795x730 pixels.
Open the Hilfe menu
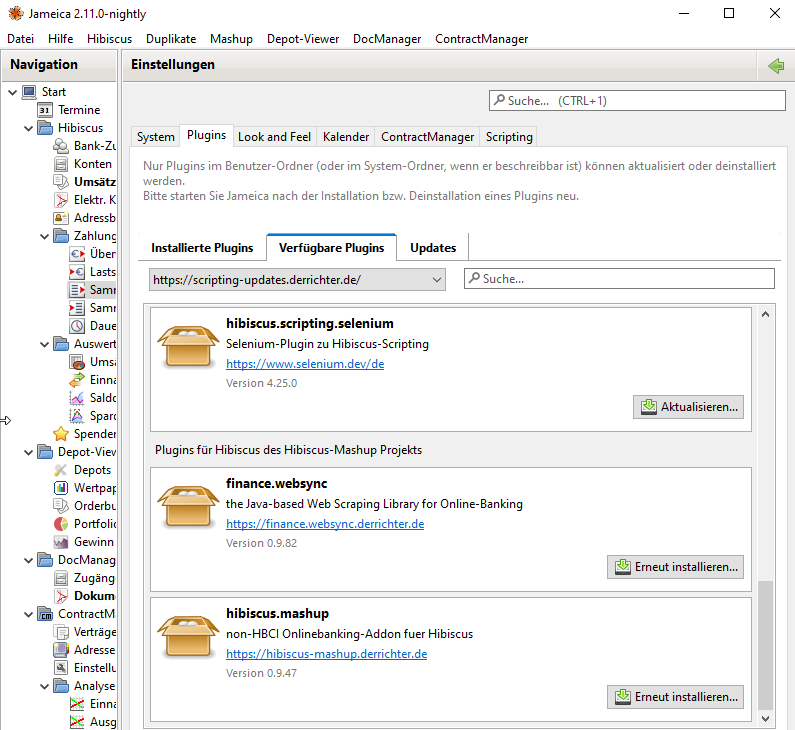60,39
